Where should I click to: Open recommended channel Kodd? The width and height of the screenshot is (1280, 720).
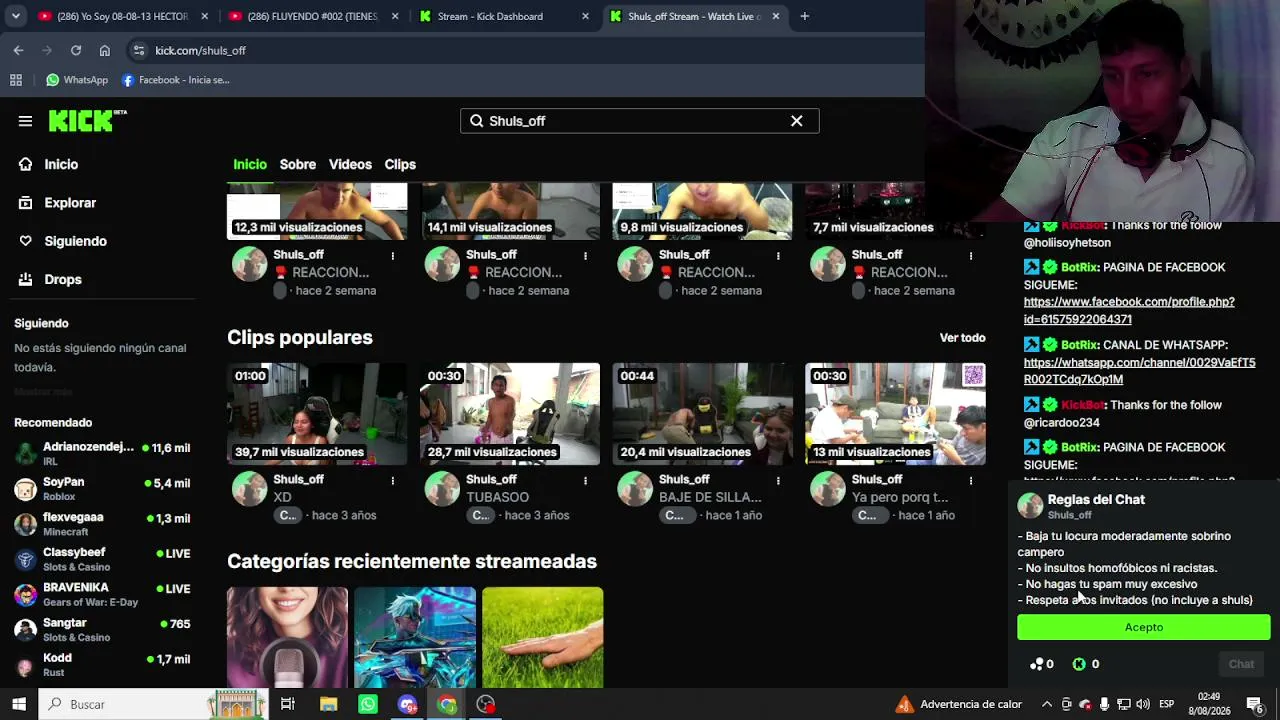102,664
